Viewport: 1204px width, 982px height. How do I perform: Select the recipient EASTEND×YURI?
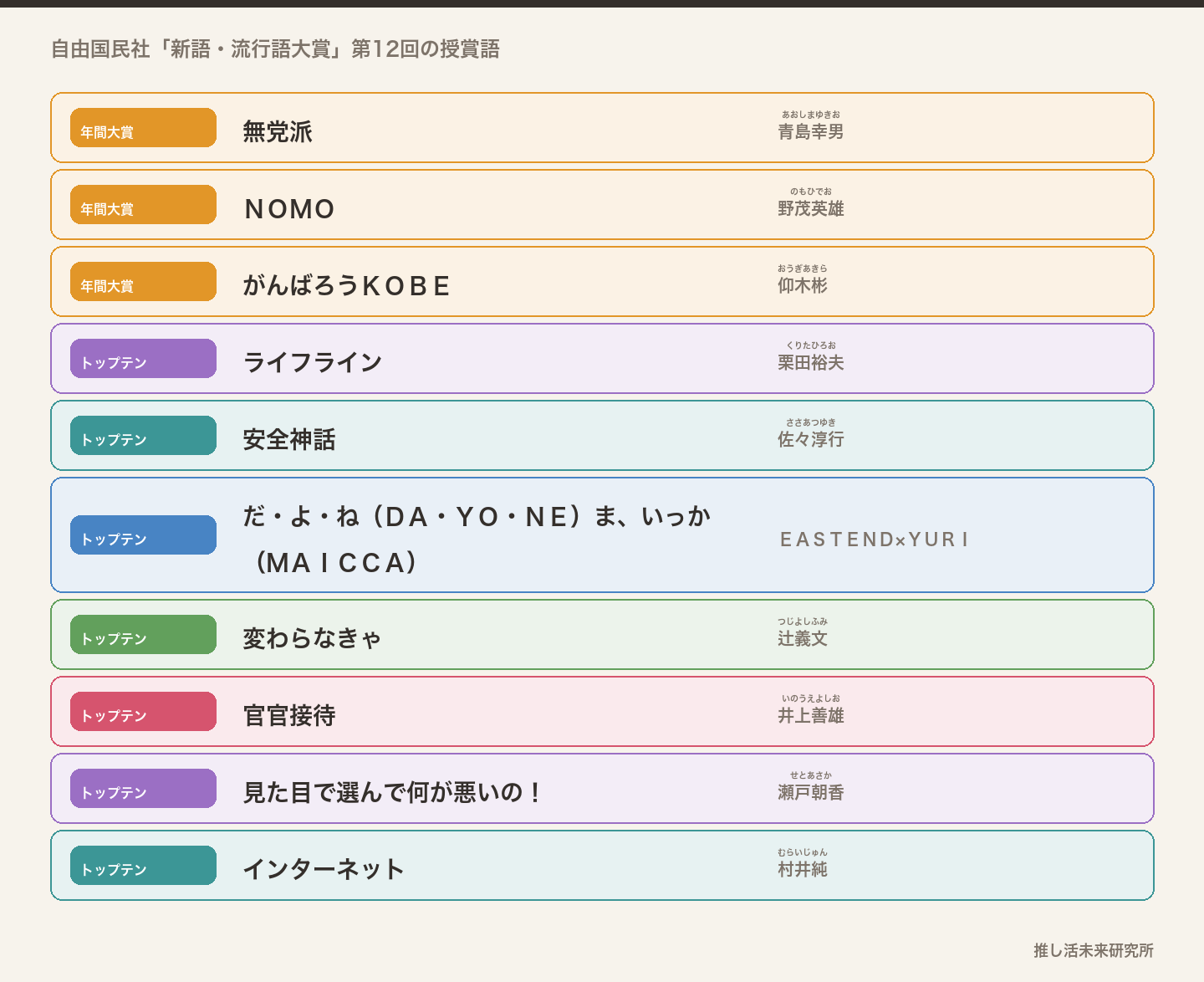point(875,540)
